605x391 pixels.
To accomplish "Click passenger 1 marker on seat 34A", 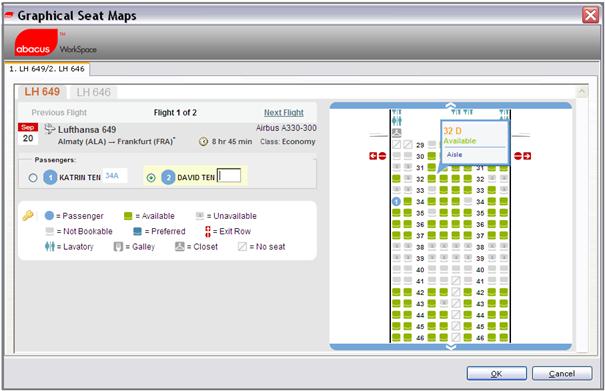I will 396,201.
